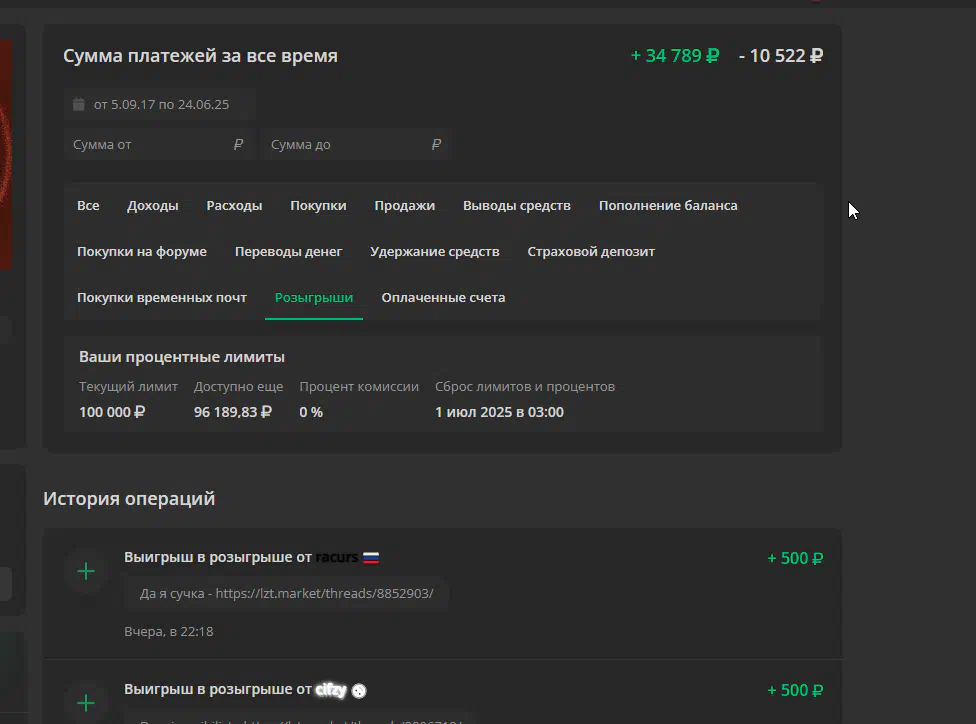Click the Russian flag icon after racurs
The image size is (976, 724).
pyautogui.click(x=371, y=557)
